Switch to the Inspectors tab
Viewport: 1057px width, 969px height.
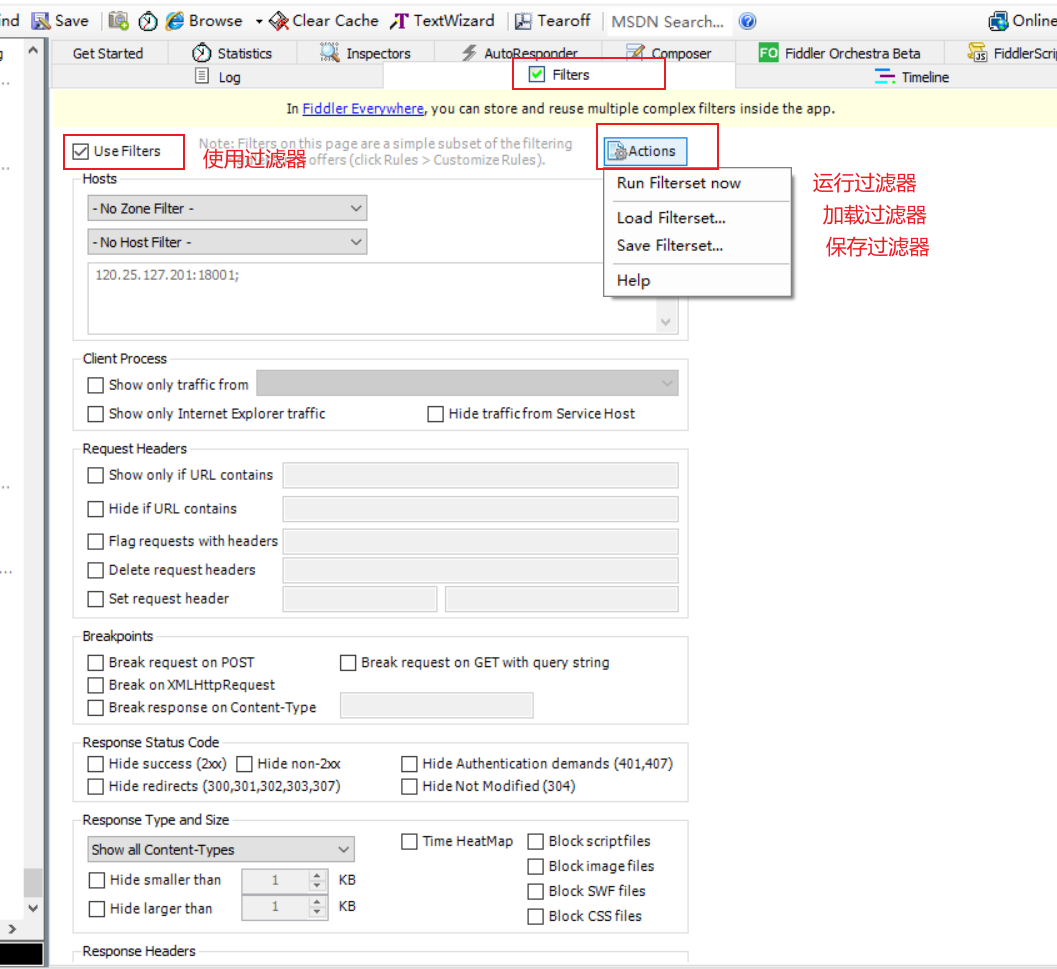(366, 53)
